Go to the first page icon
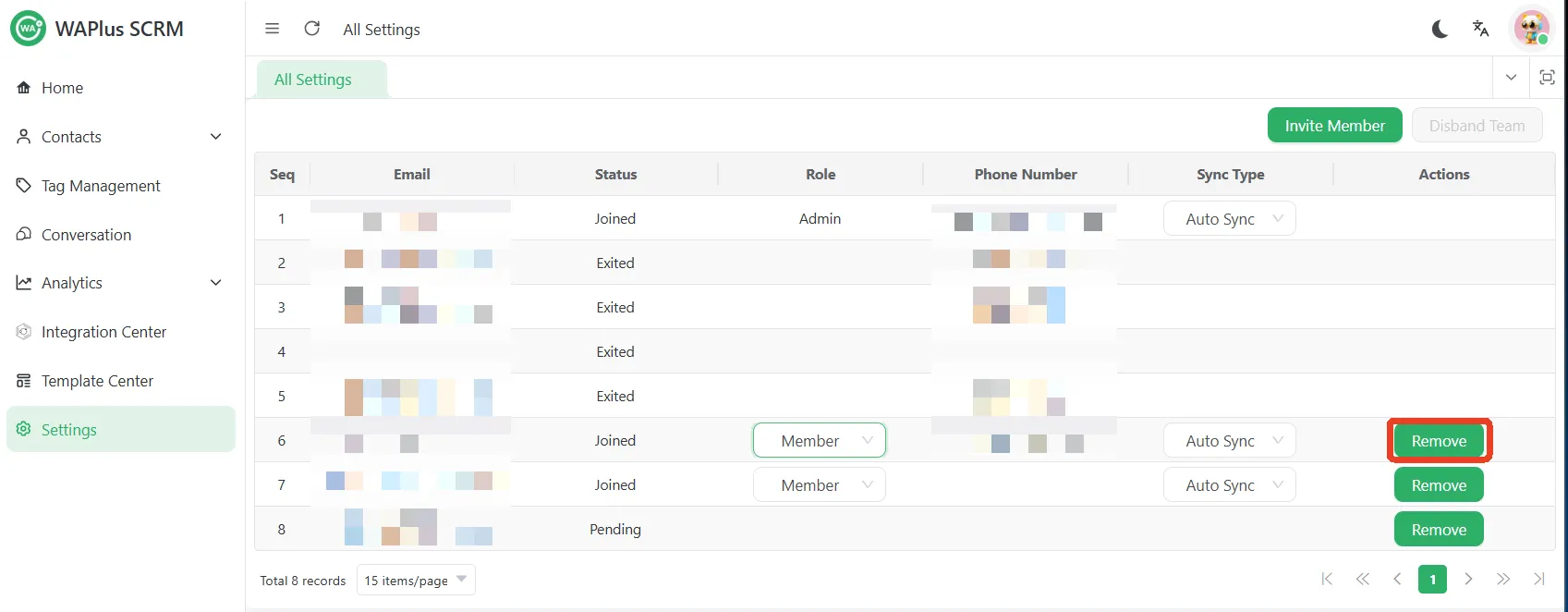The width and height of the screenshot is (1568, 612). click(1327, 580)
